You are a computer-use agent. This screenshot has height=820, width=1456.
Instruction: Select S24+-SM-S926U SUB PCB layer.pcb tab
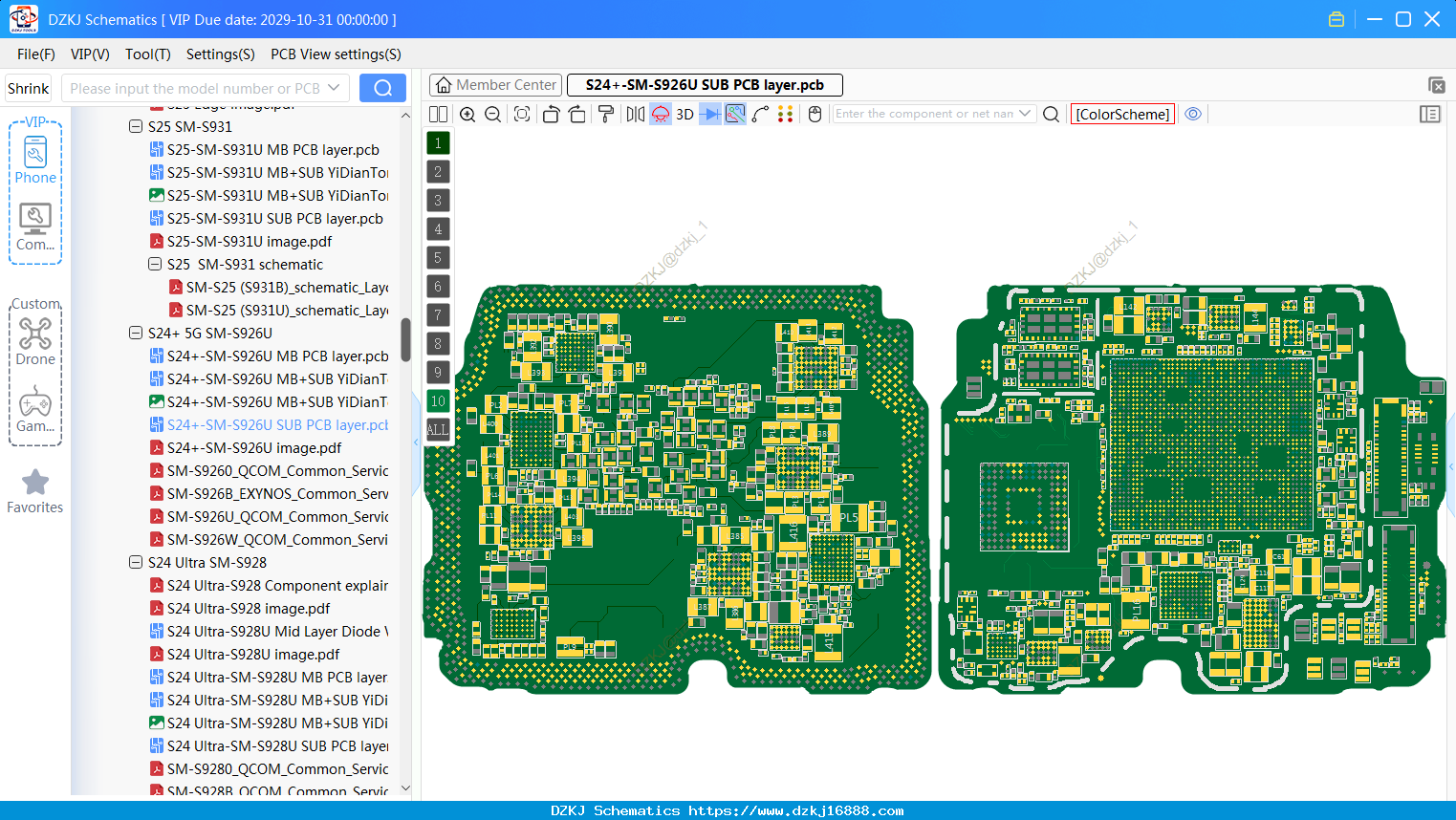click(705, 85)
